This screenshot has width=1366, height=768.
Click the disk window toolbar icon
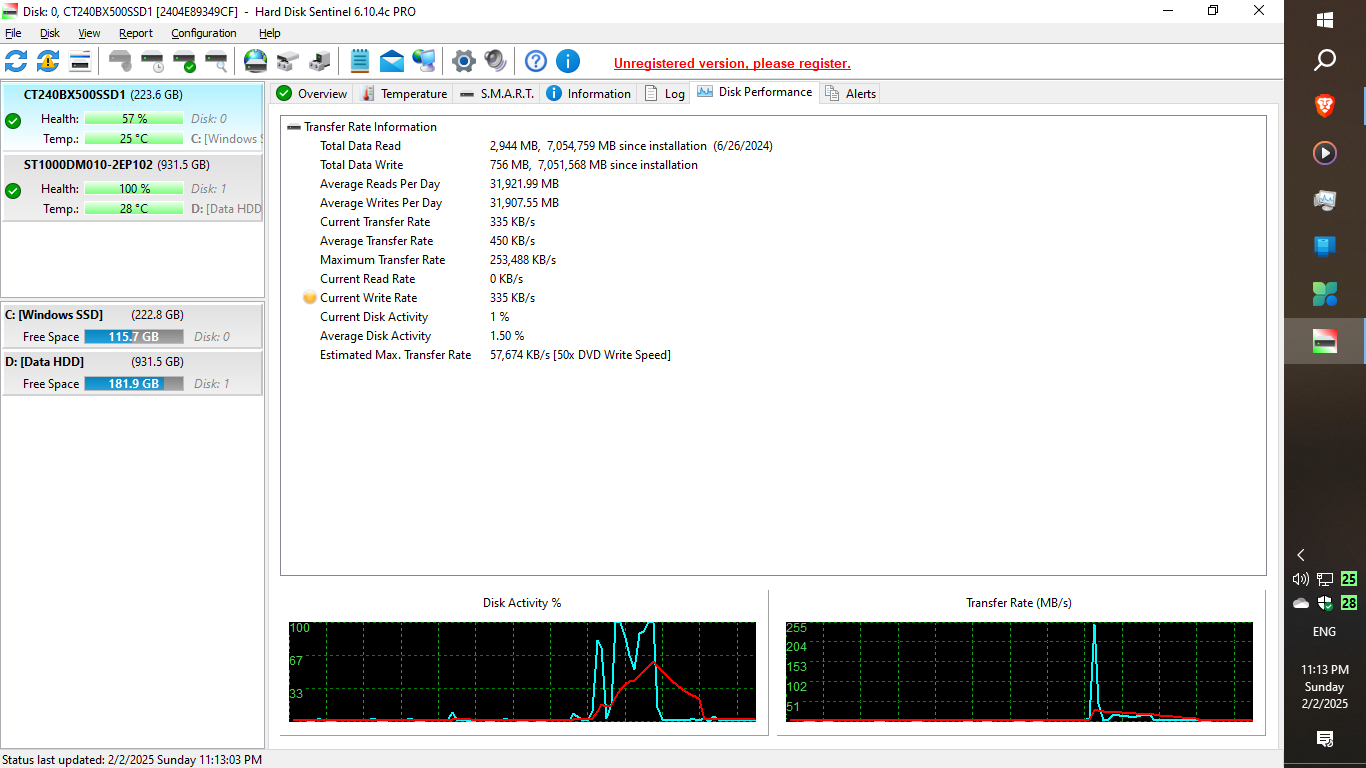[x=80, y=61]
